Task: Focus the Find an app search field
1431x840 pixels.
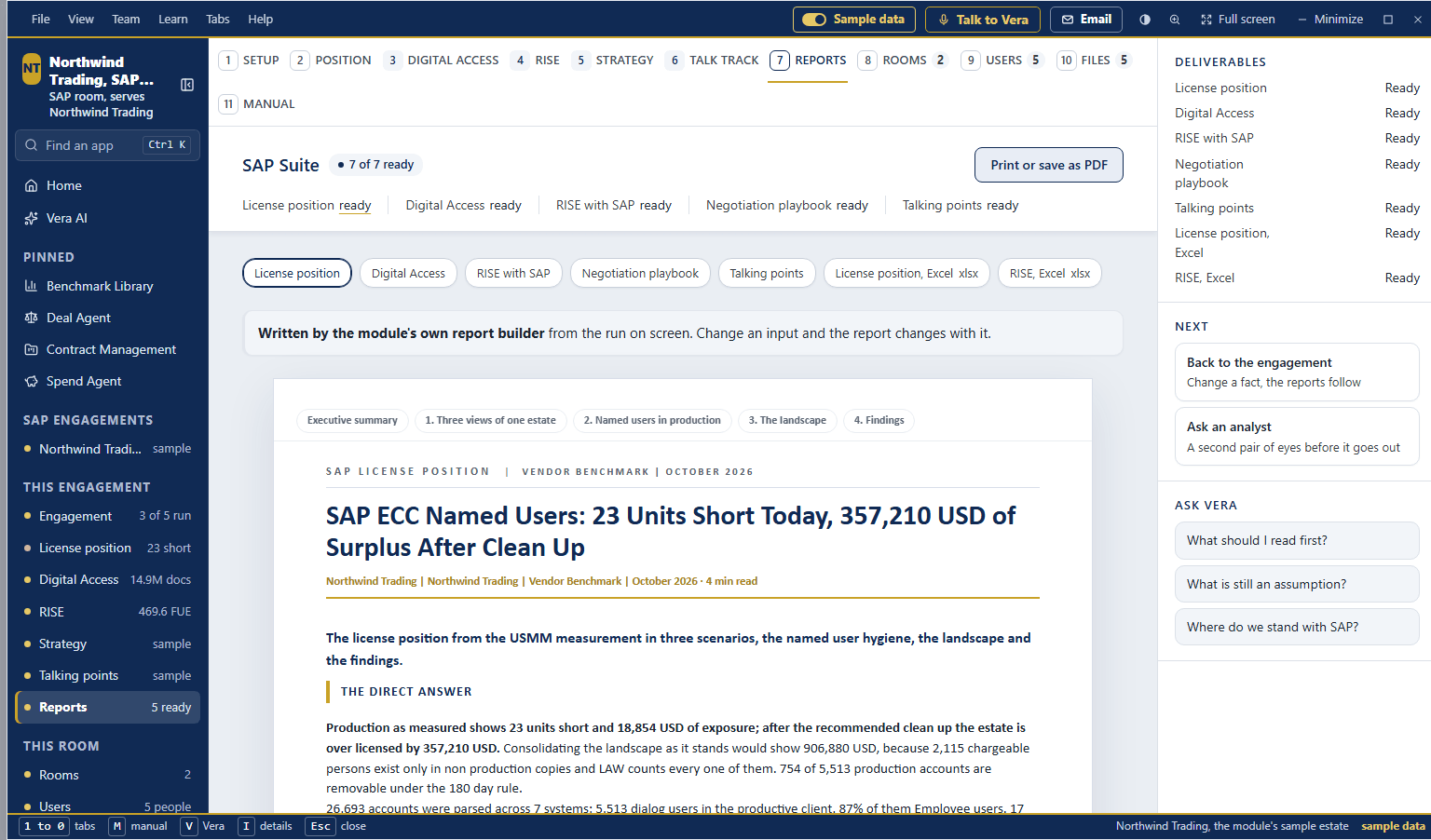Action: [107, 145]
